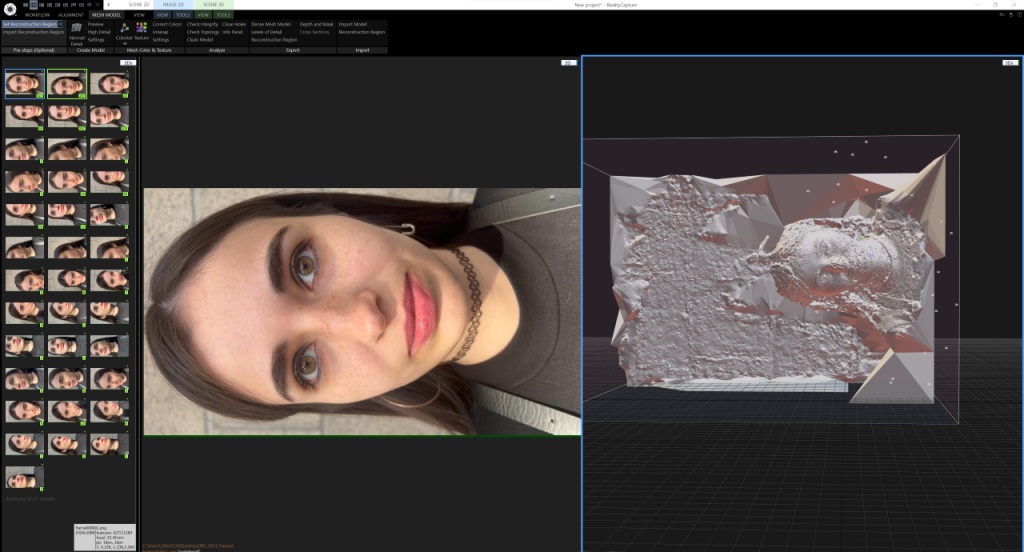The image size is (1024, 552).
Task: Click Preview in Create Model group
Action: [95, 24]
